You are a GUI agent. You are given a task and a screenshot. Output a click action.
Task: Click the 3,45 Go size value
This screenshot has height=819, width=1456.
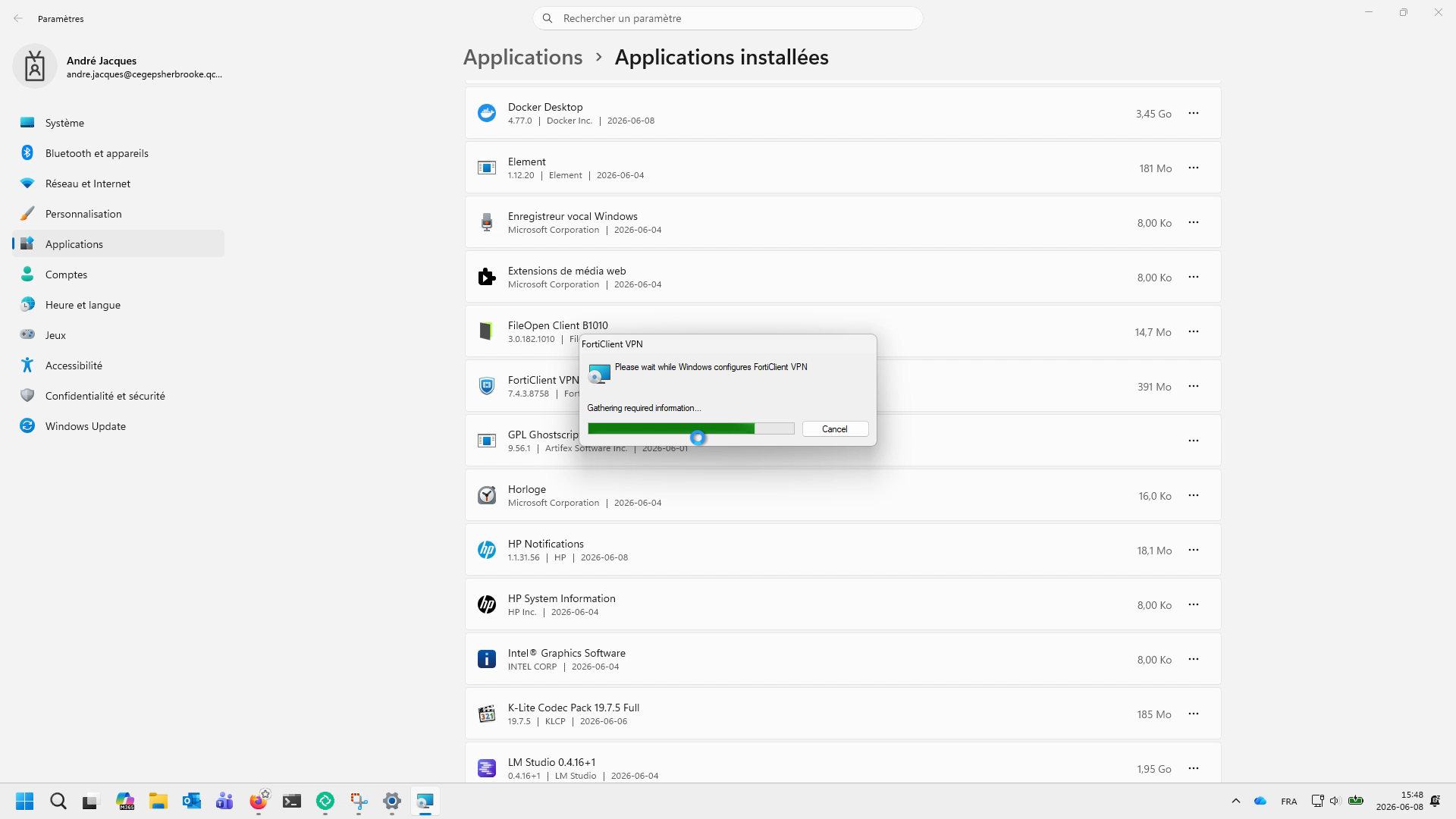1153,114
